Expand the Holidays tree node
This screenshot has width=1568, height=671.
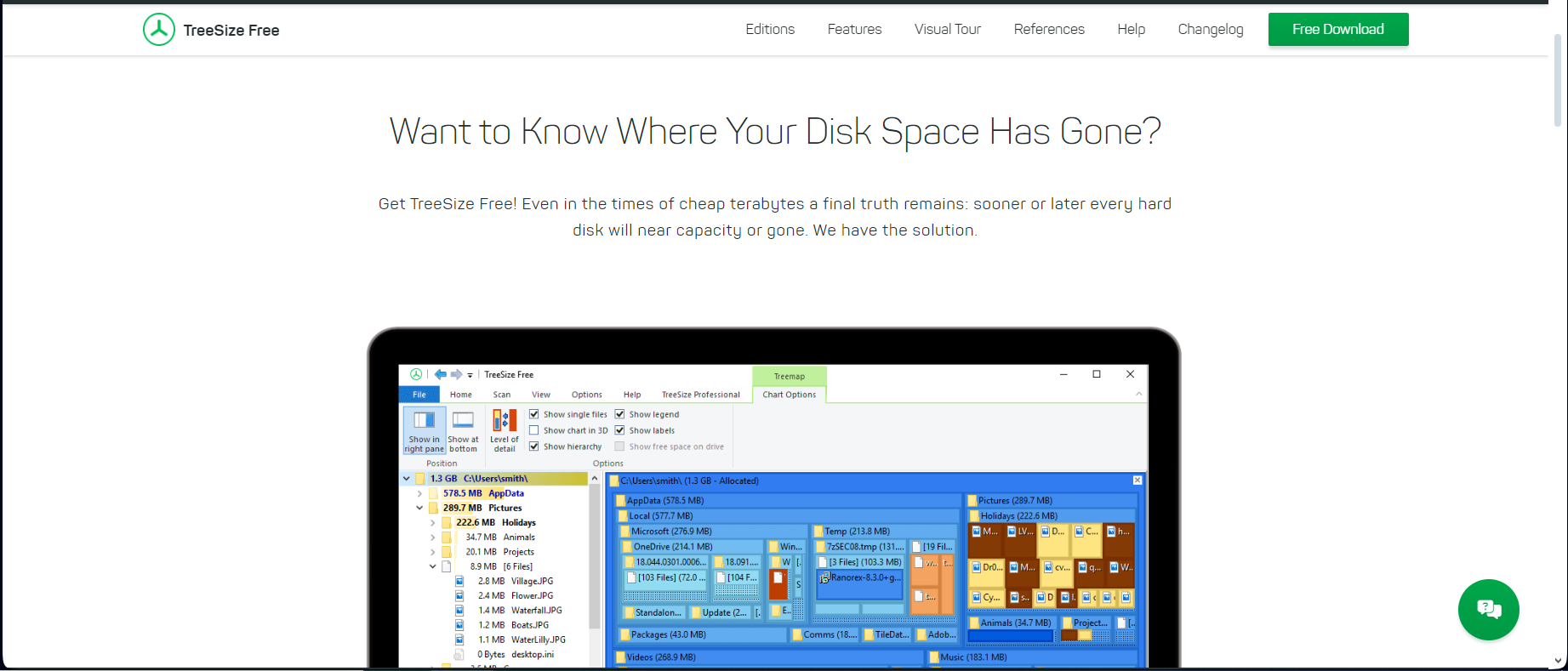coord(432,523)
